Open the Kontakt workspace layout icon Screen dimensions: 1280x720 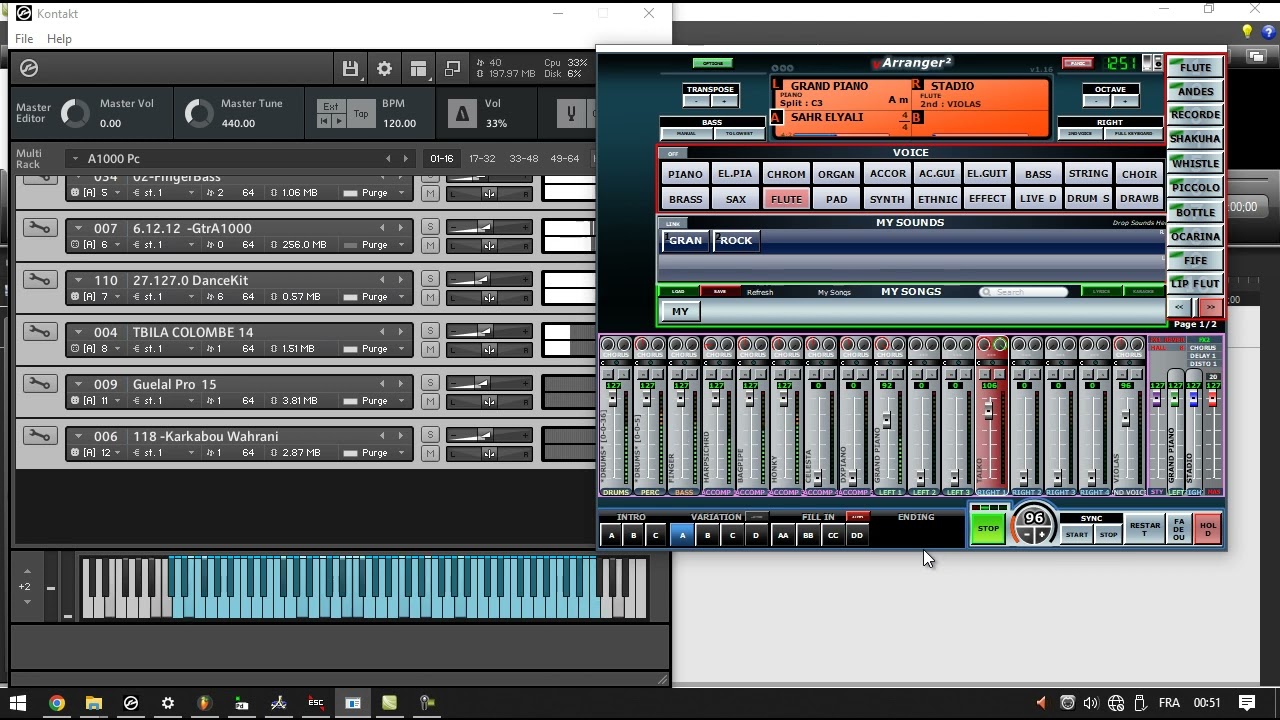click(418, 68)
